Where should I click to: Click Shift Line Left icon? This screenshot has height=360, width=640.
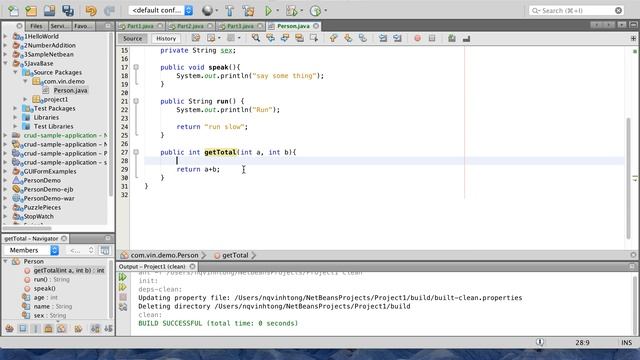click(x=383, y=38)
